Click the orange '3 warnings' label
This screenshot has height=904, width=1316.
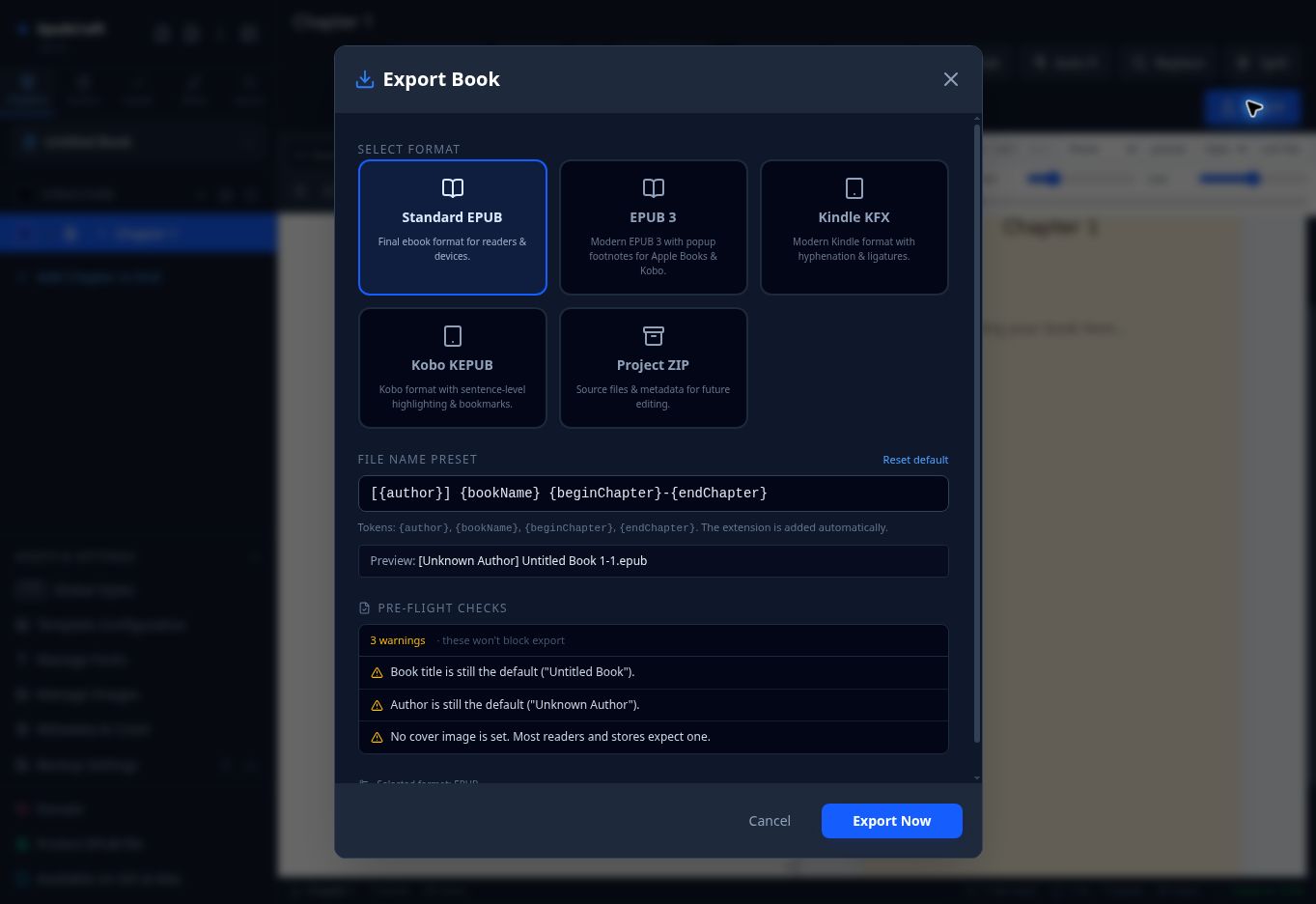398,640
